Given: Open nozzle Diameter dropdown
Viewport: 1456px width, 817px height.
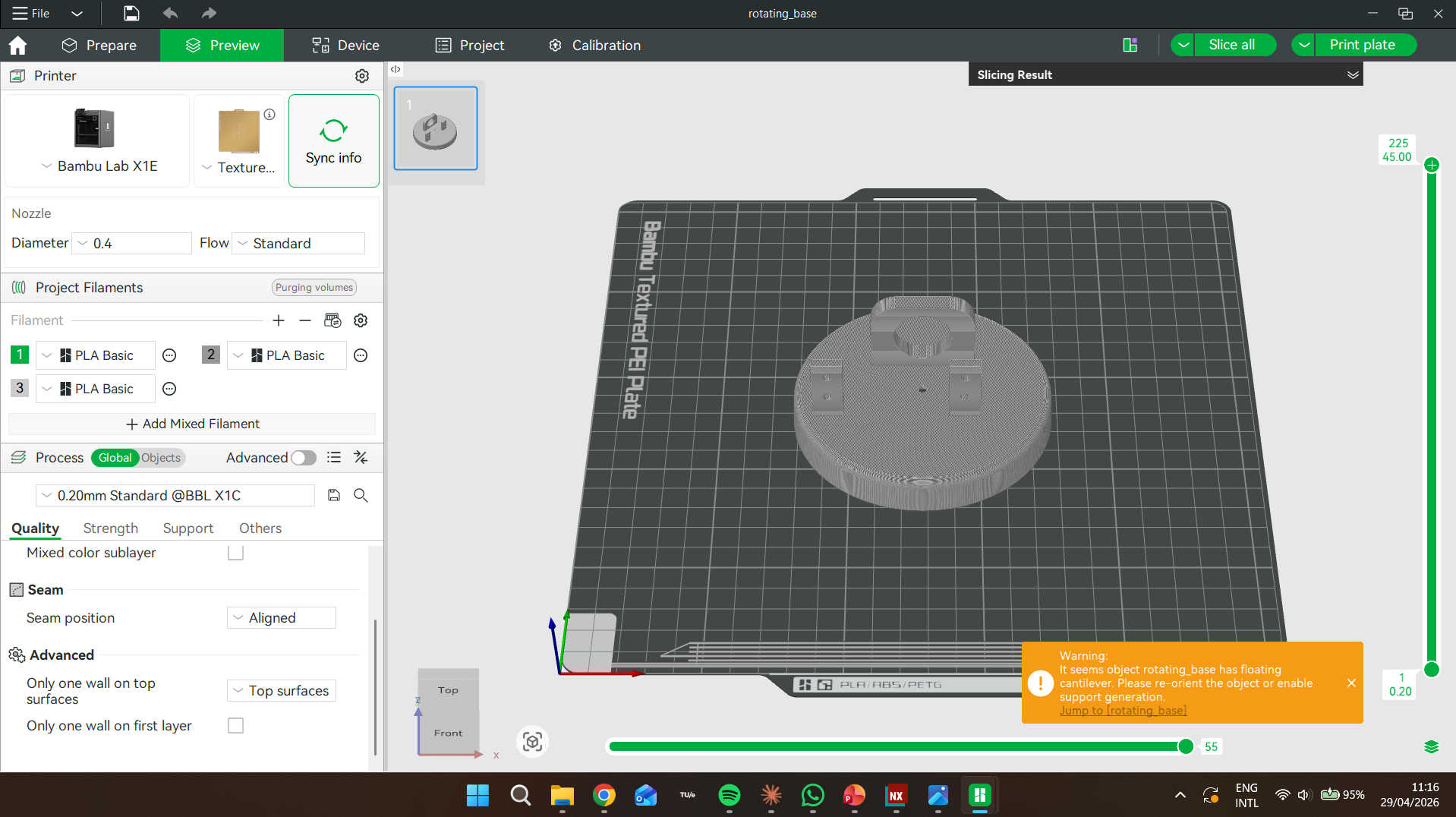Looking at the screenshot, I should coord(131,243).
